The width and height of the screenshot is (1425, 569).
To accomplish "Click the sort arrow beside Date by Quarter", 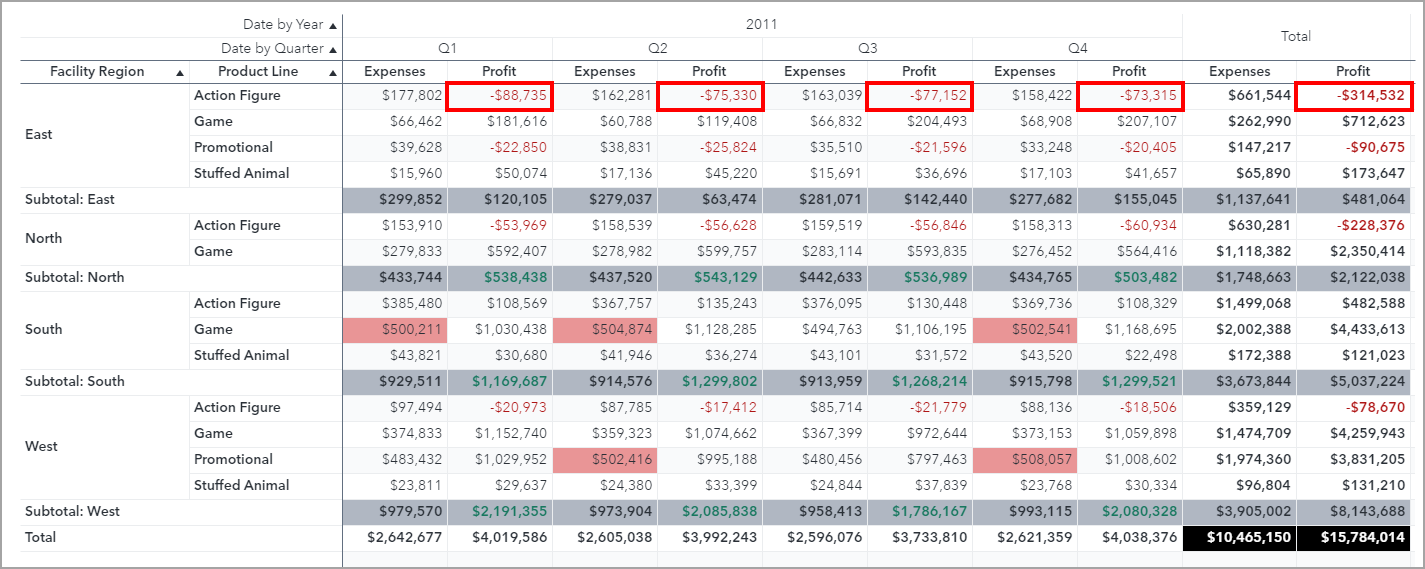I will coord(333,49).
